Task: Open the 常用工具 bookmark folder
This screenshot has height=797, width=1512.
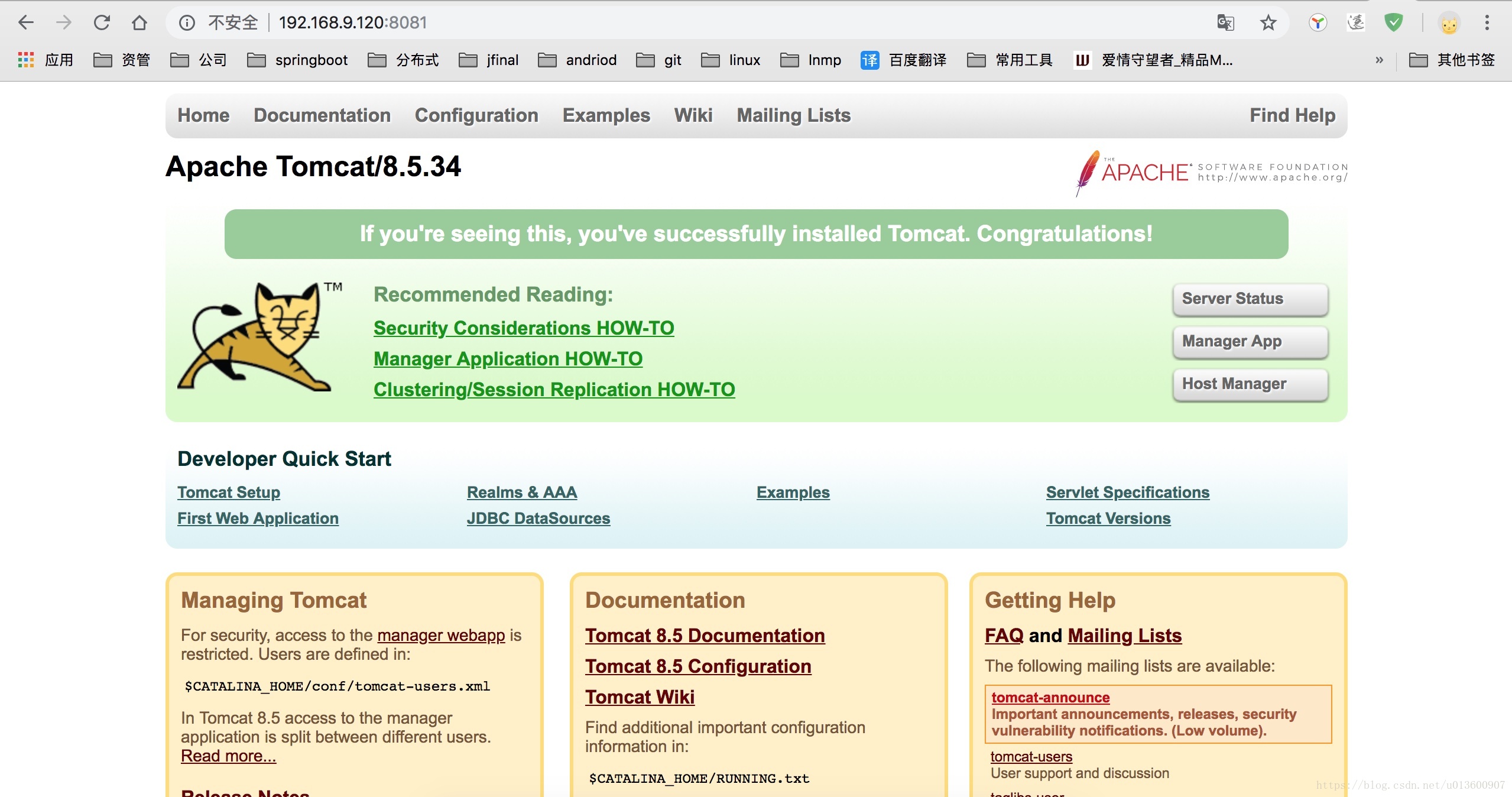Action: [x=1010, y=60]
